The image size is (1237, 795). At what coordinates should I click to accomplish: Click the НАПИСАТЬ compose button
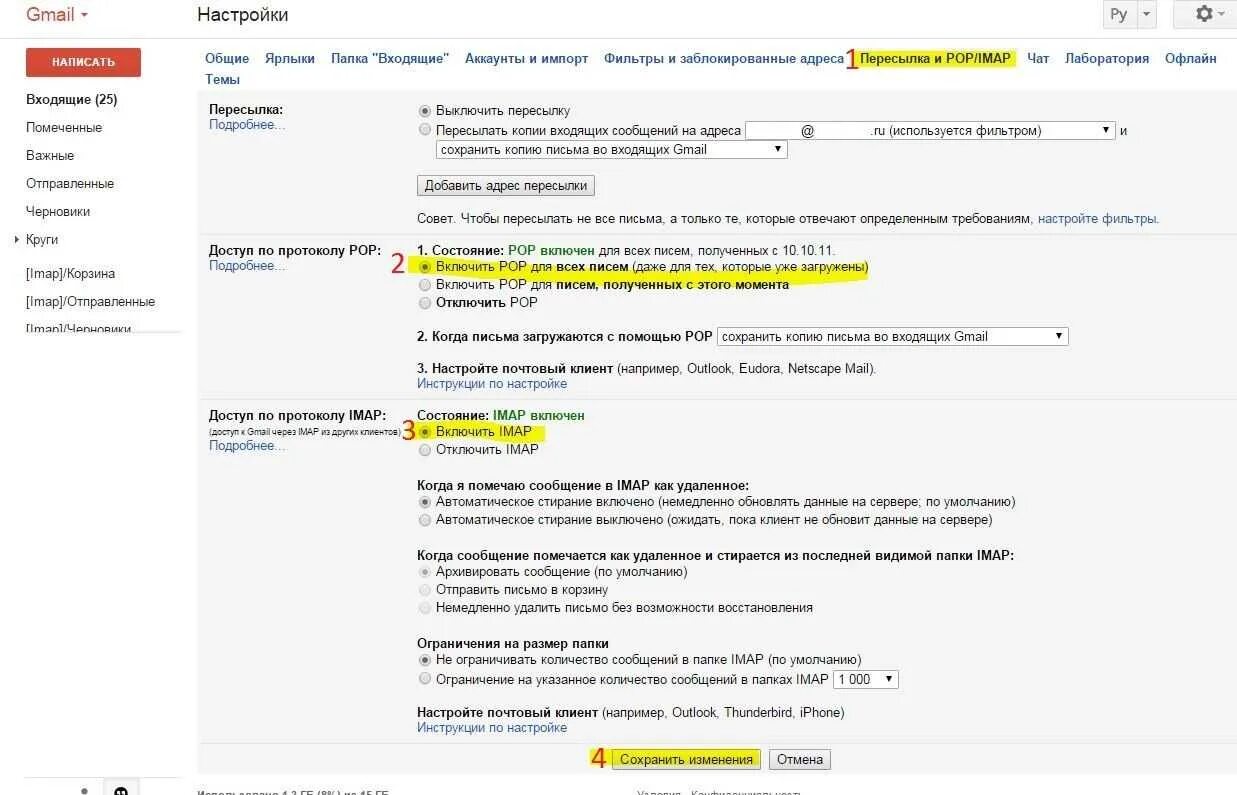pyautogui.click(x=83, y=62)
